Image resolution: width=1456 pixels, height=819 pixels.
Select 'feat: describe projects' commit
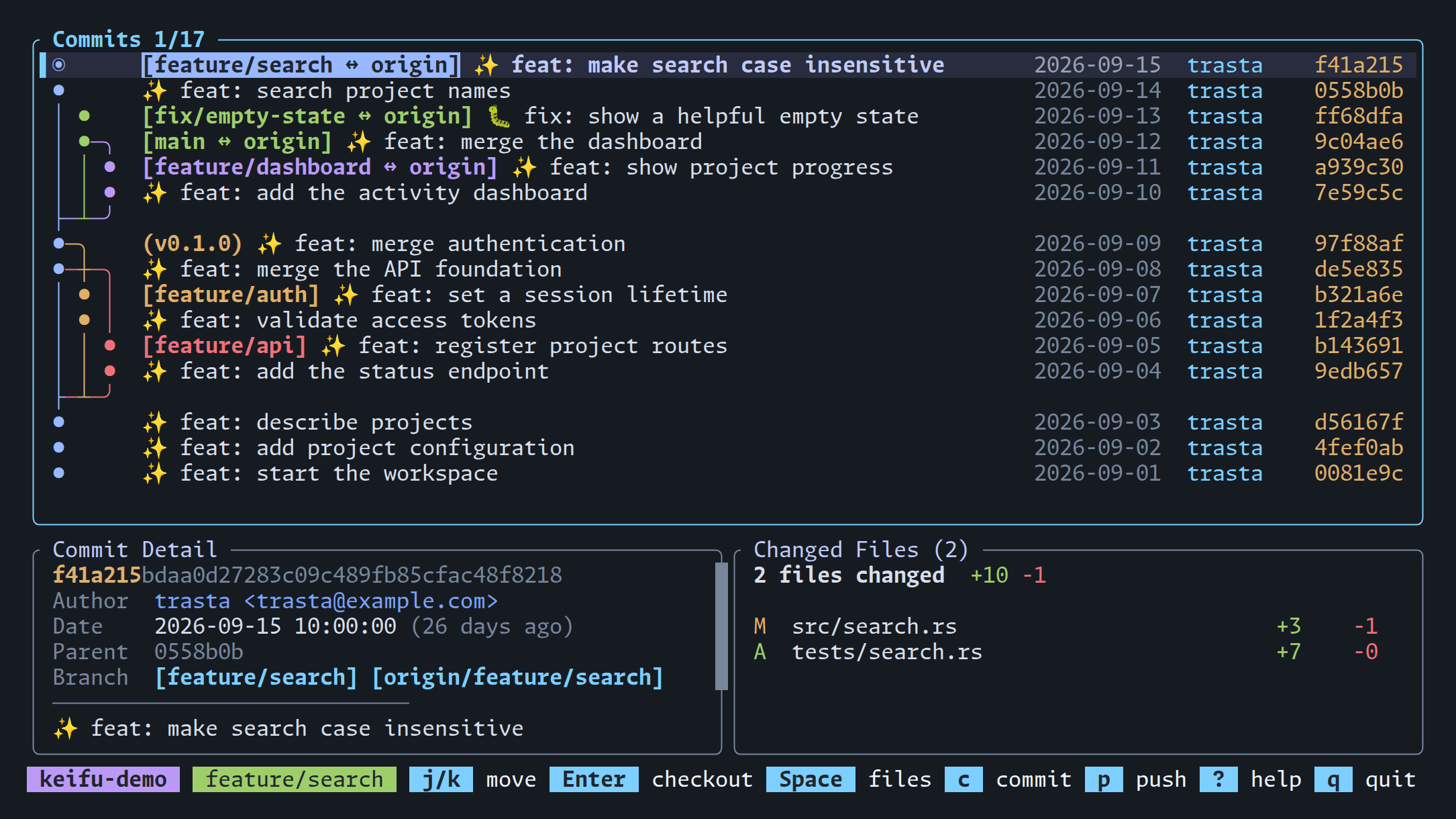click(728, 422)
